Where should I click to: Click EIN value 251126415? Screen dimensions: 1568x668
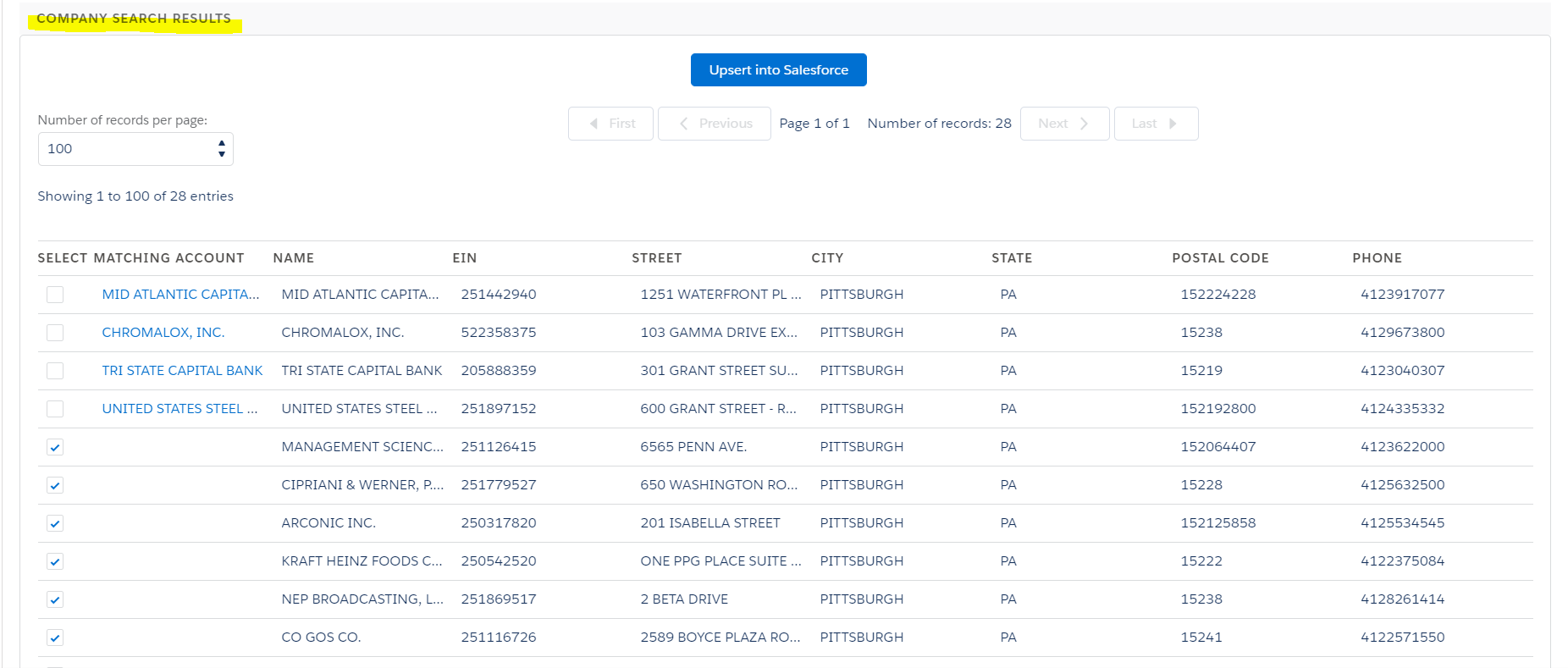pyautogui.click(x=499, y=447)
